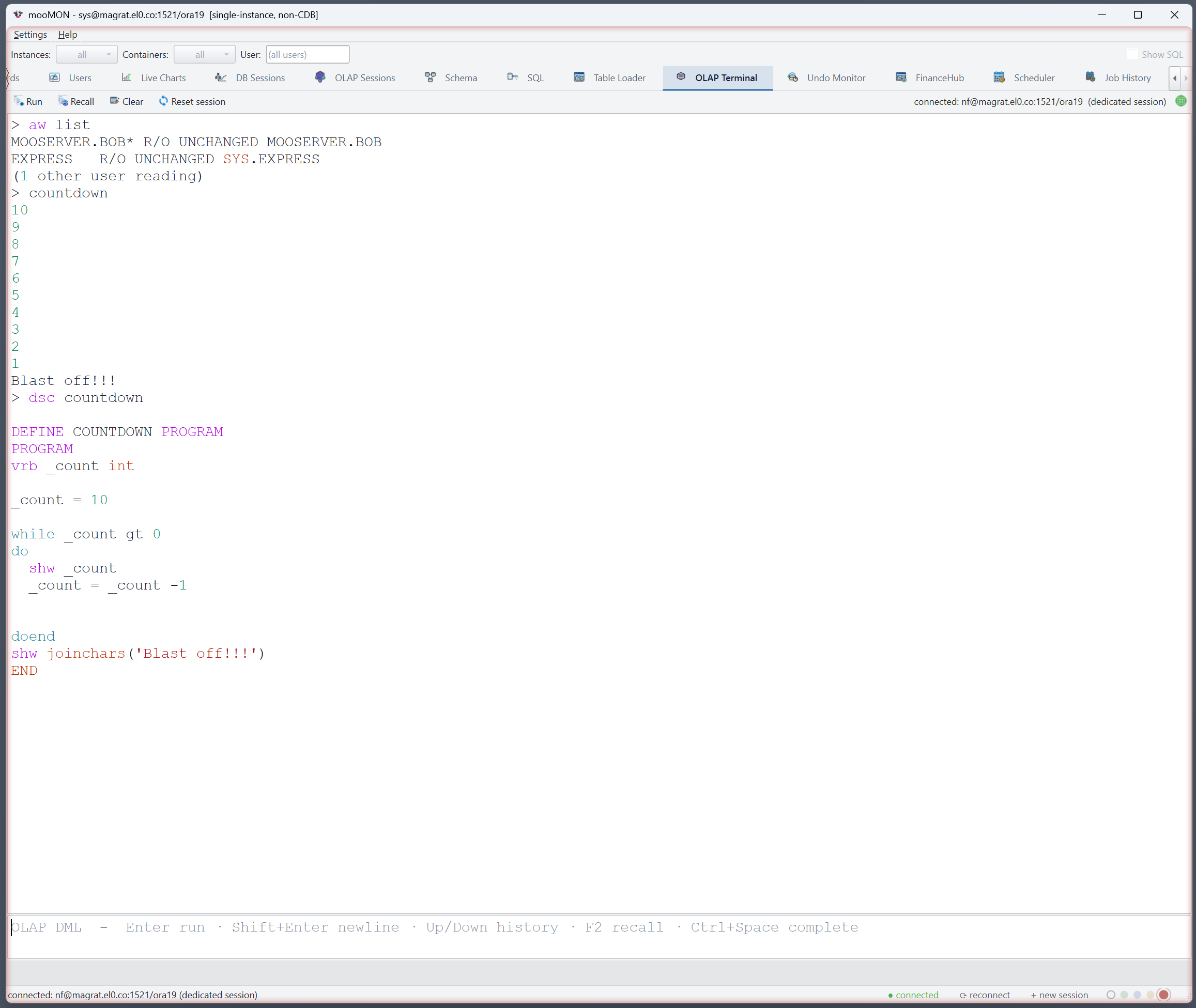This screenshot has height=1008, width=1196.
Task: Select the white theme color swatch
Action: coord(1111,995)
